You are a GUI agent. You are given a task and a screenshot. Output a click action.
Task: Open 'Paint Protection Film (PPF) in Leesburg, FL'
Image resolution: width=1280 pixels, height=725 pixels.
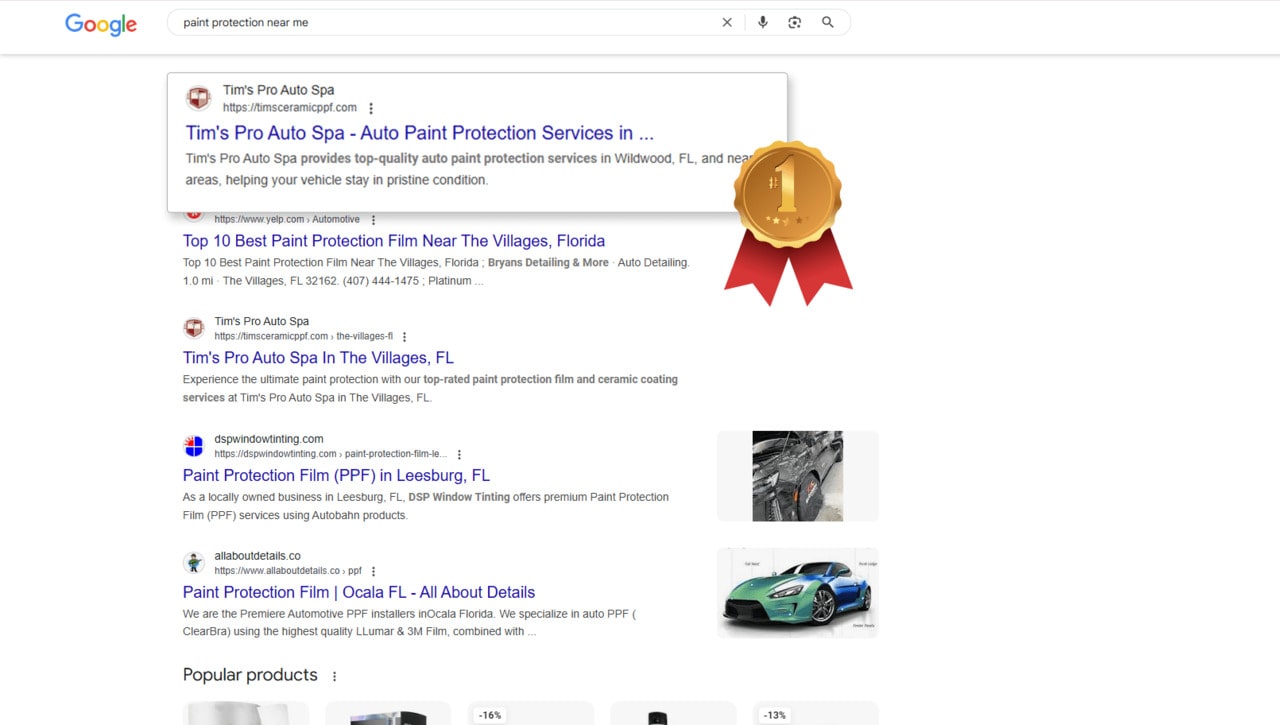point(336,476)
